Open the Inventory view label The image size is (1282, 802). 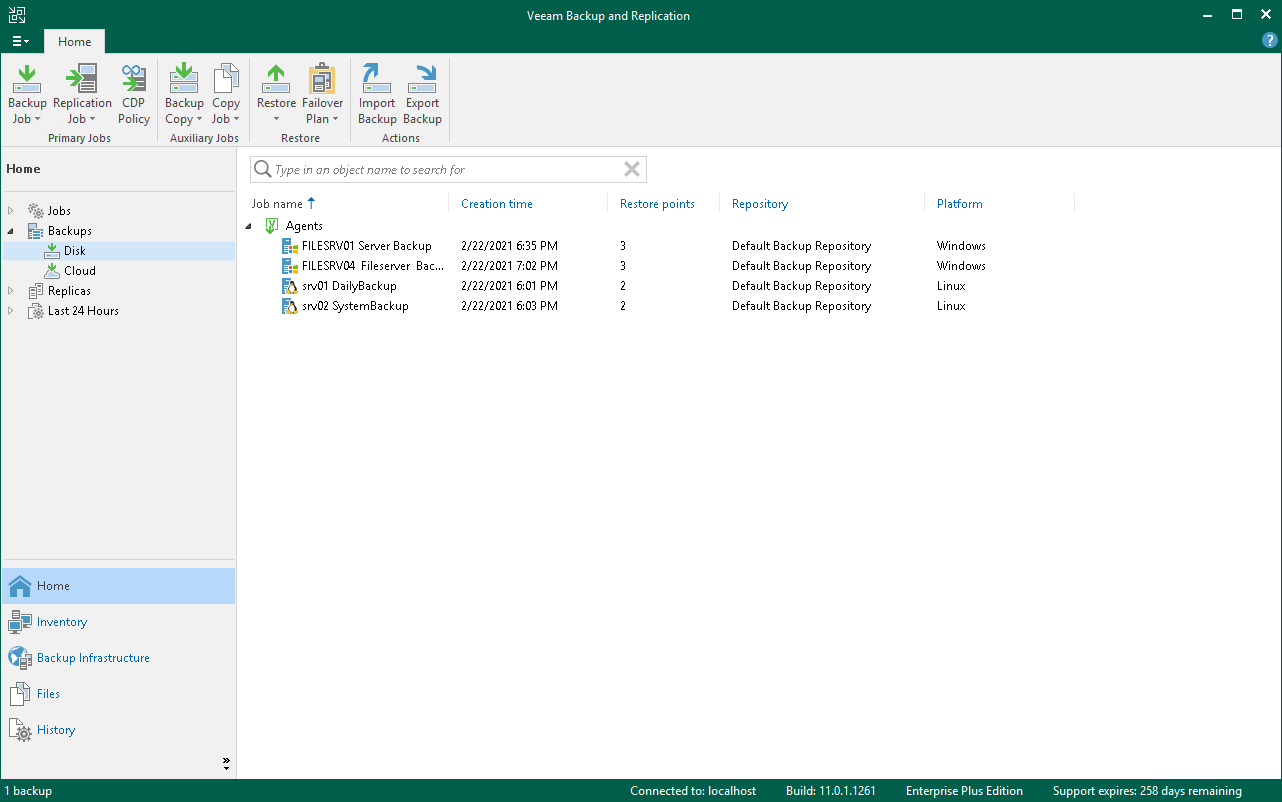[62, 622]
